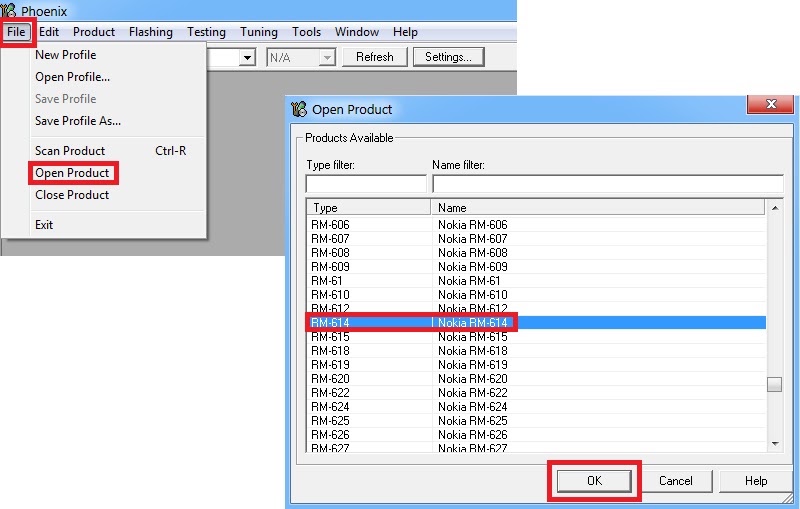Select the RM-625 row

point(536,421)
